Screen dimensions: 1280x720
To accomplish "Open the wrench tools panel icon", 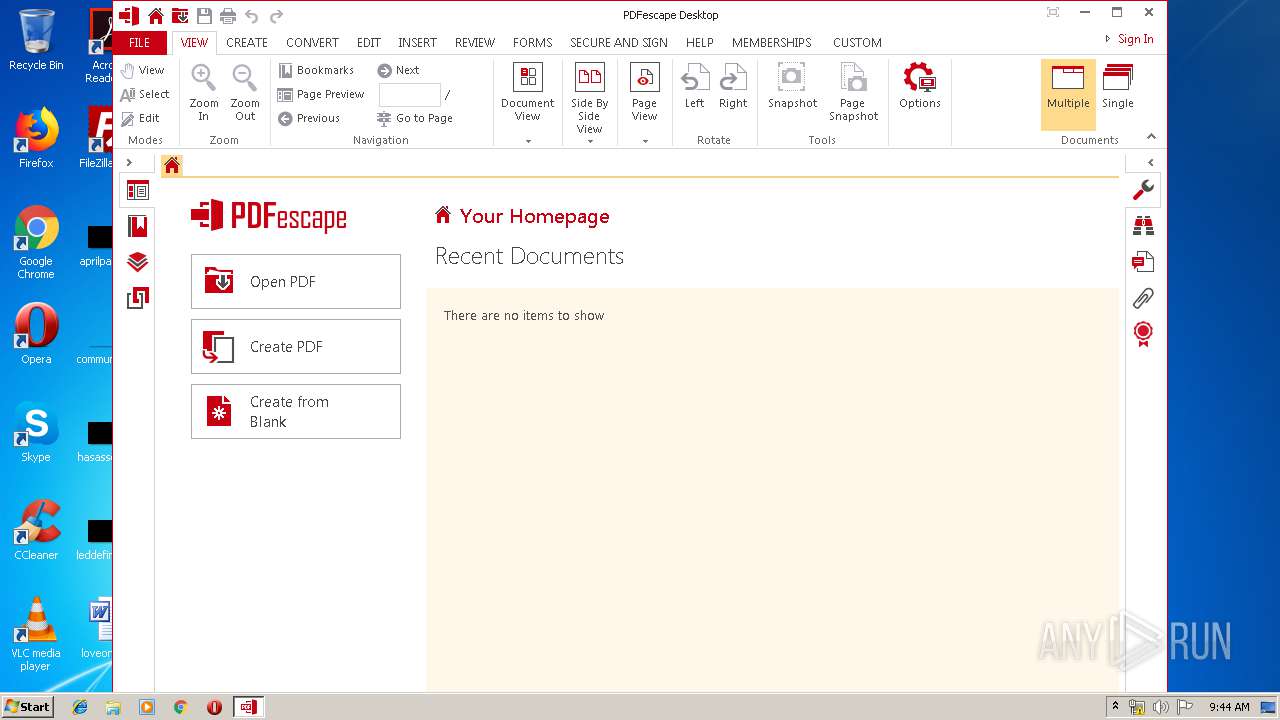I will coord(1143,190).
